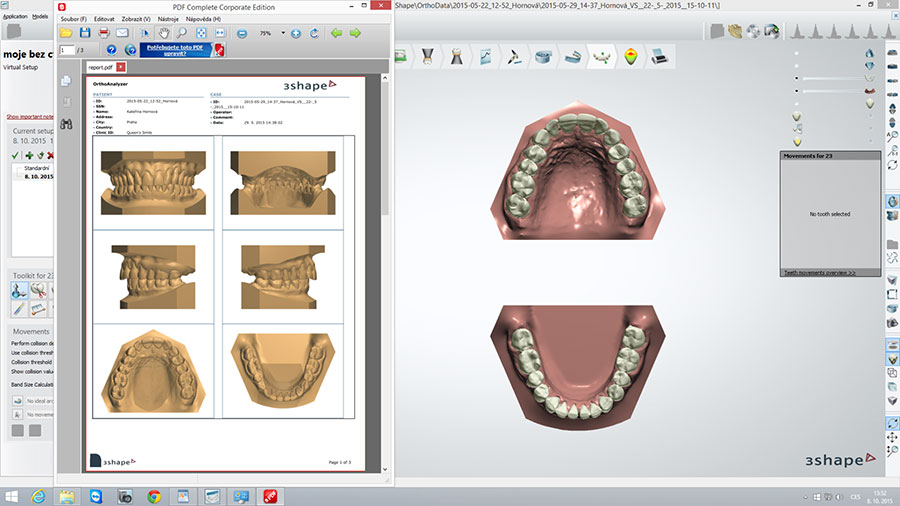Open the blue question mark help icon
This screenshot has height=506, width=900.
[111, 50]
